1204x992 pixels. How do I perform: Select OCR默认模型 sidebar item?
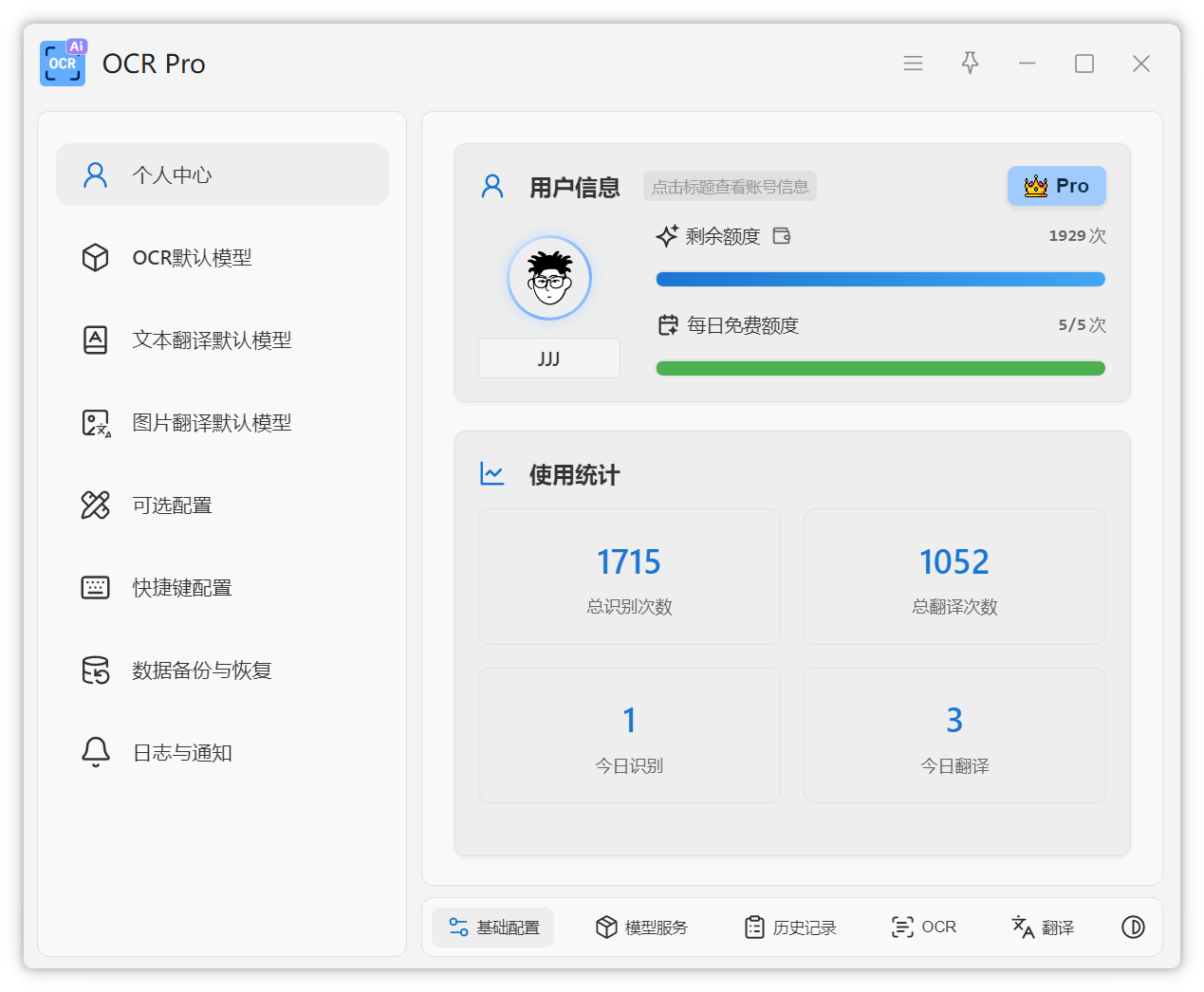pyautogui.click(x=223, y=258)
